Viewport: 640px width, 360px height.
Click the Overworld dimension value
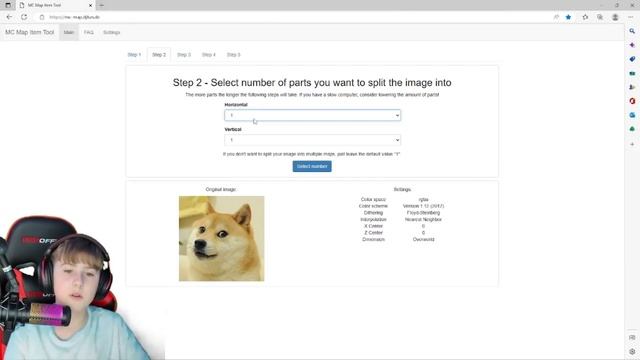tap(423, 239)
